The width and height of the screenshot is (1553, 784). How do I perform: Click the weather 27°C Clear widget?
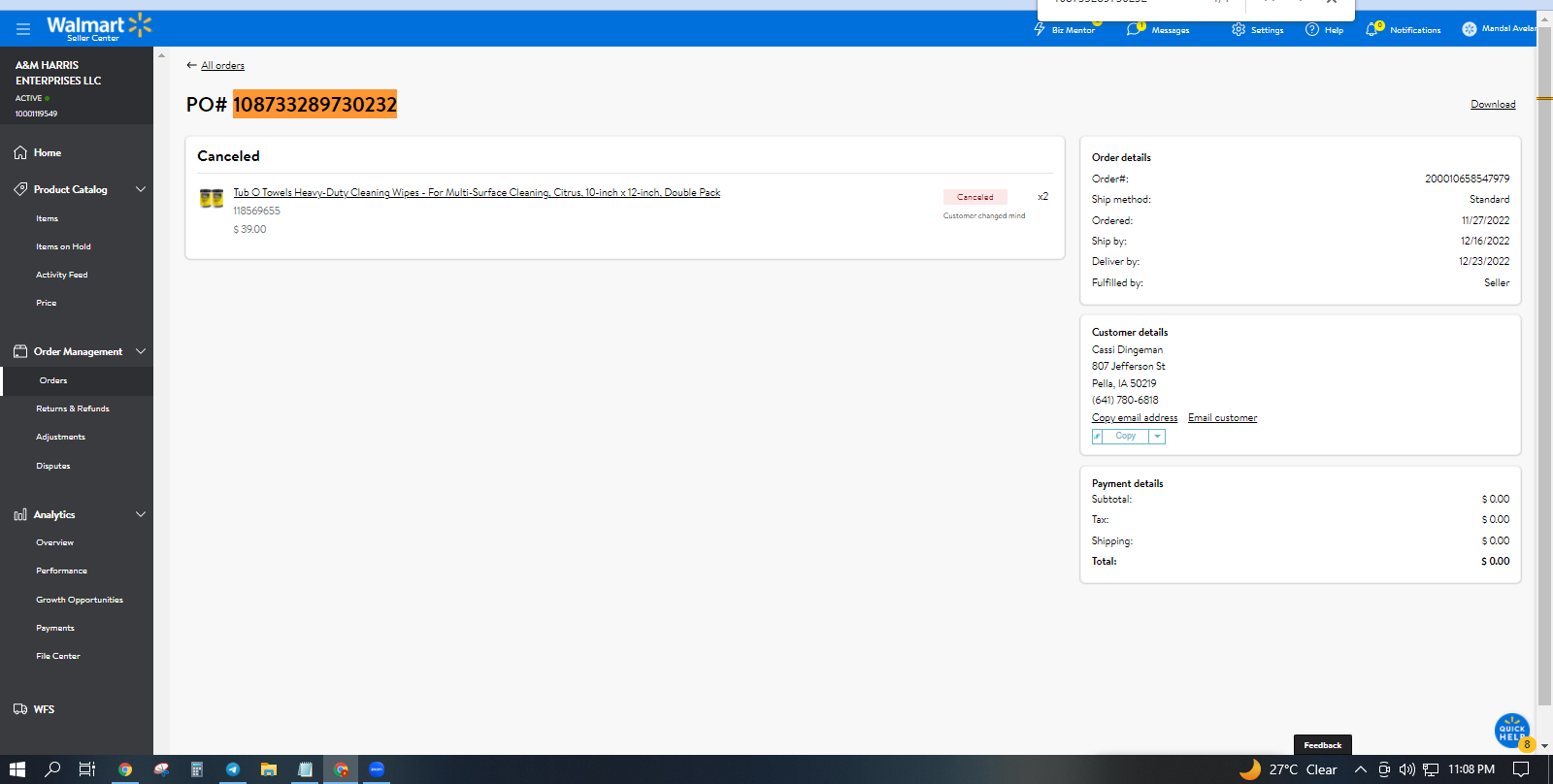pyautogui.click(x=1289, y=769)
